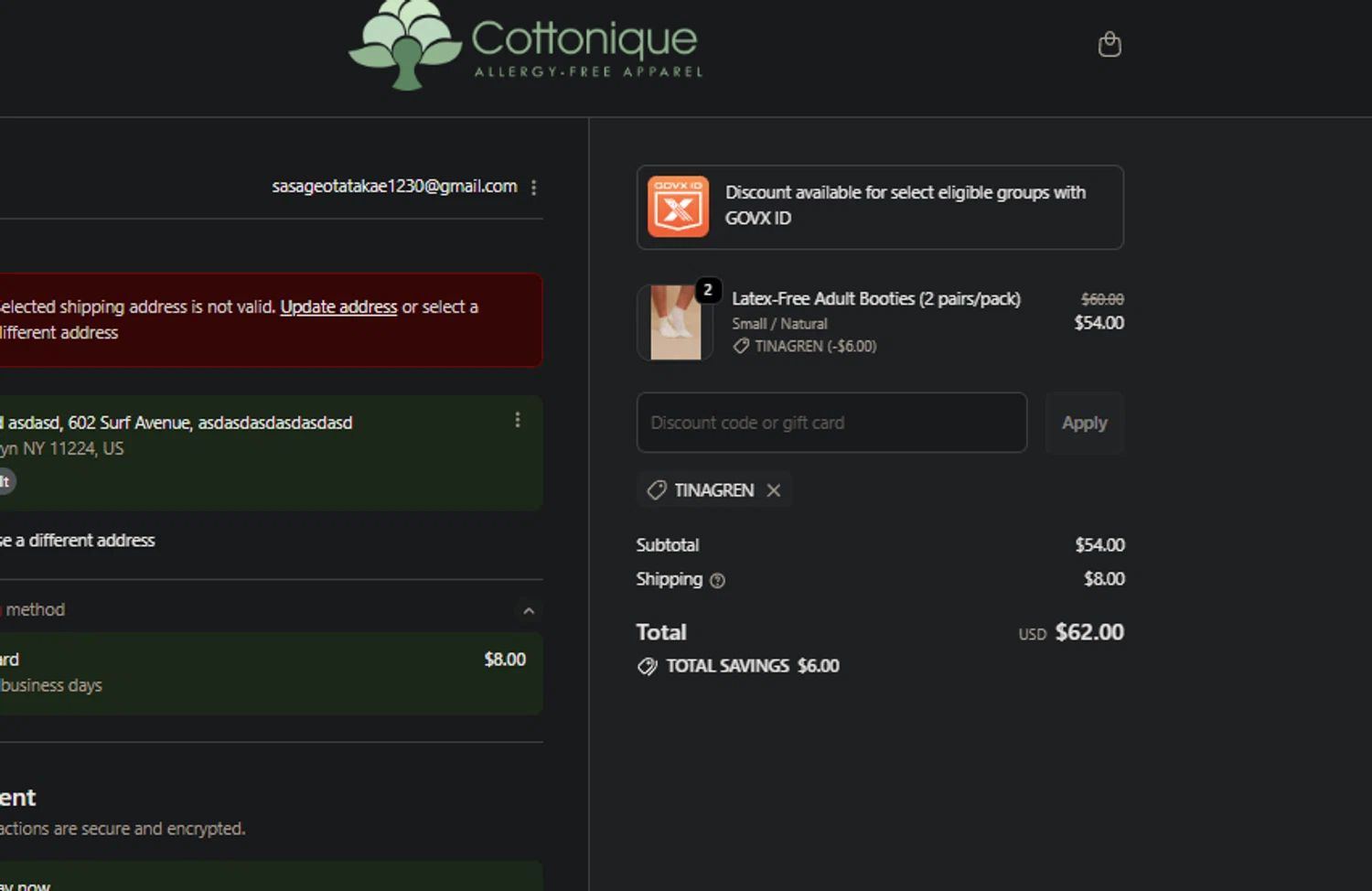Click the Latex-Free Adult Booties product name
This screenshot has width=1372, height=891.
[876, 299]
